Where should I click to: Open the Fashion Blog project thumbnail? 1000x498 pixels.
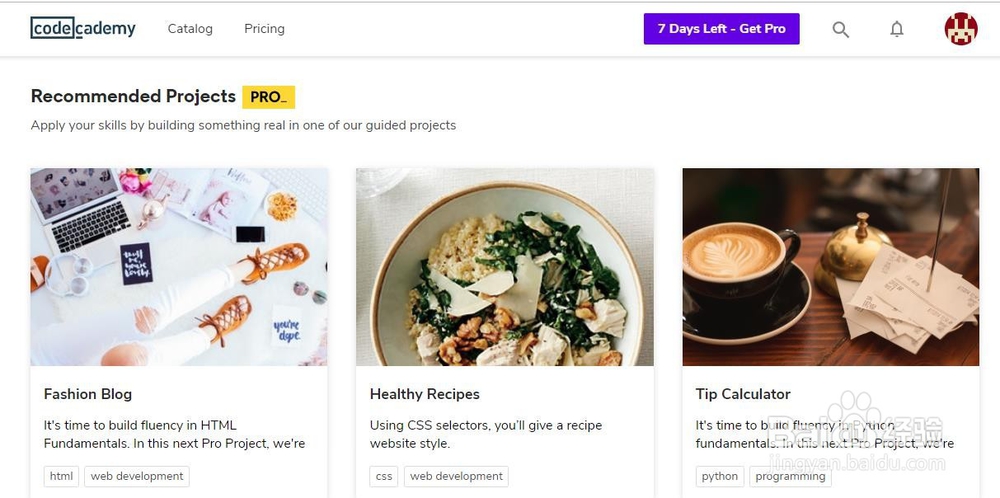179,266
